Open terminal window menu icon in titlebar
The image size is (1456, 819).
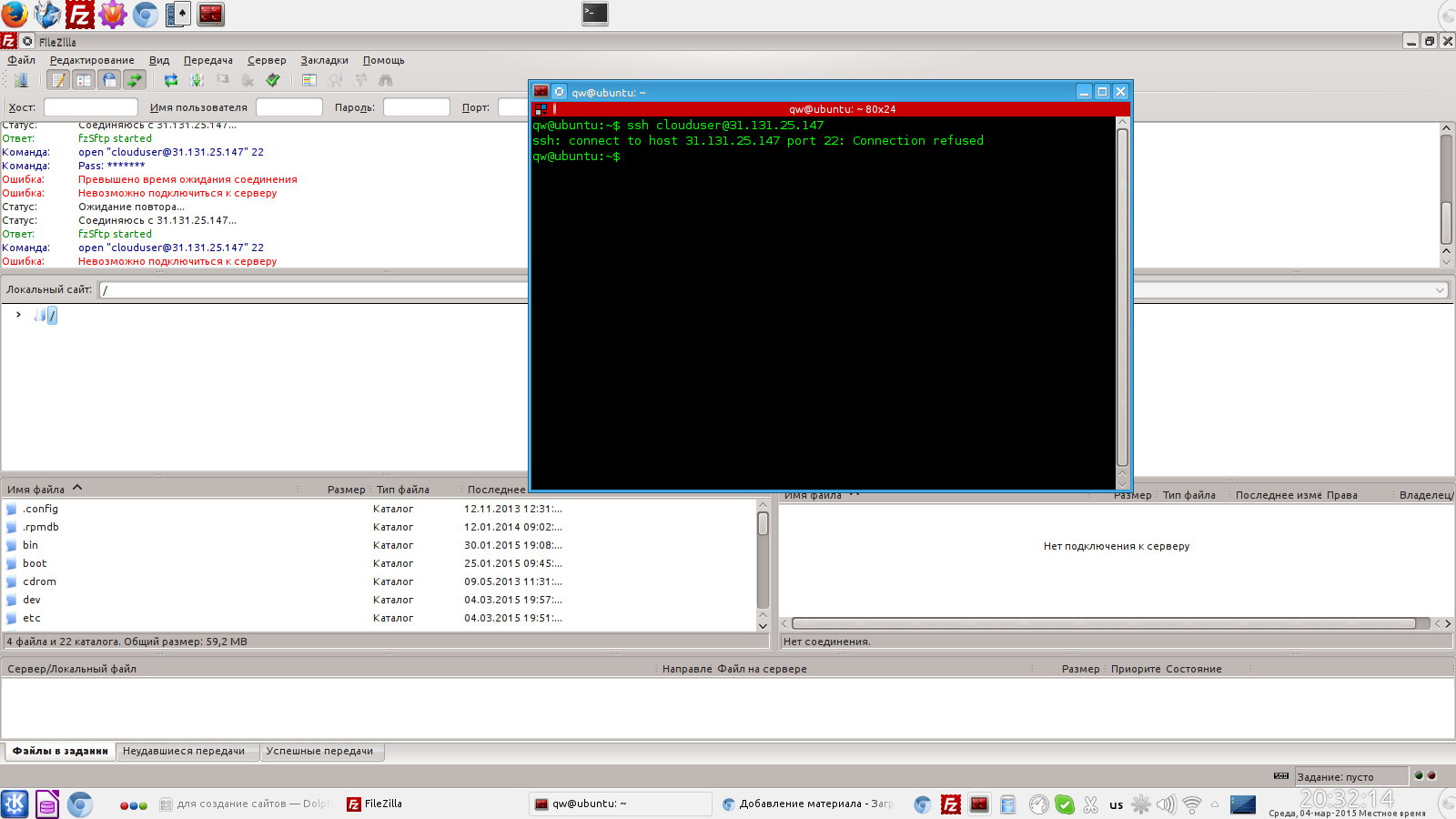click(541, 92)
